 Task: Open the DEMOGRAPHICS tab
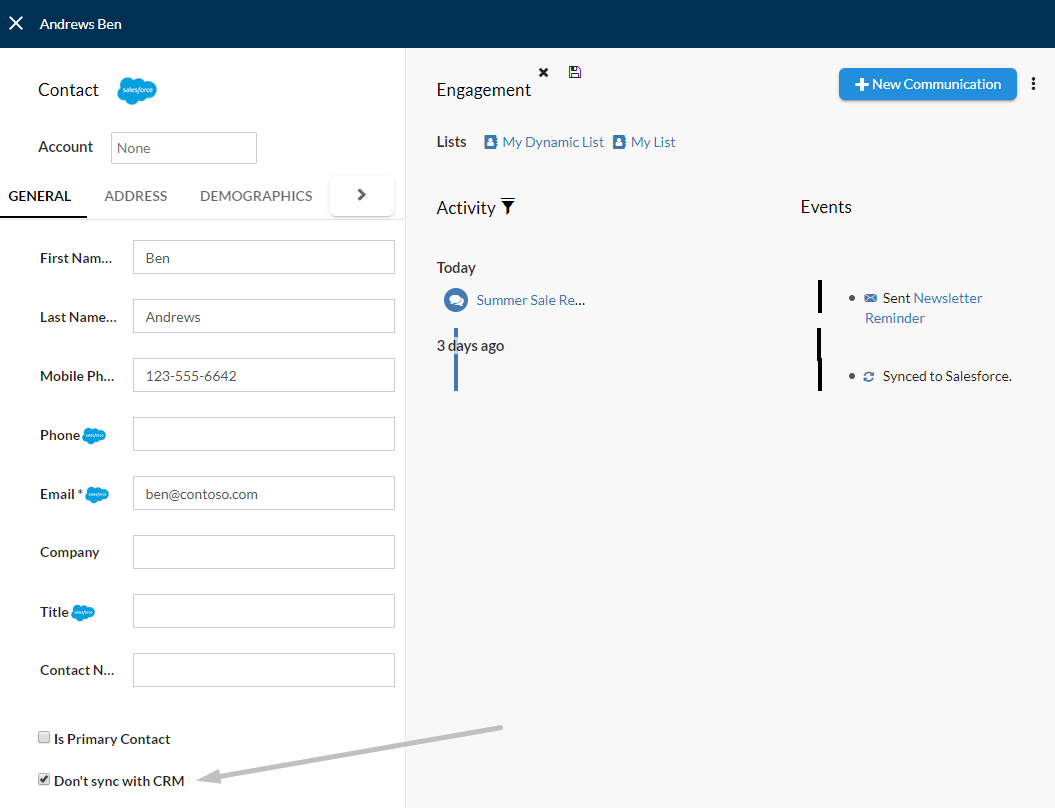pyautogui.click(x=256, y=196)
